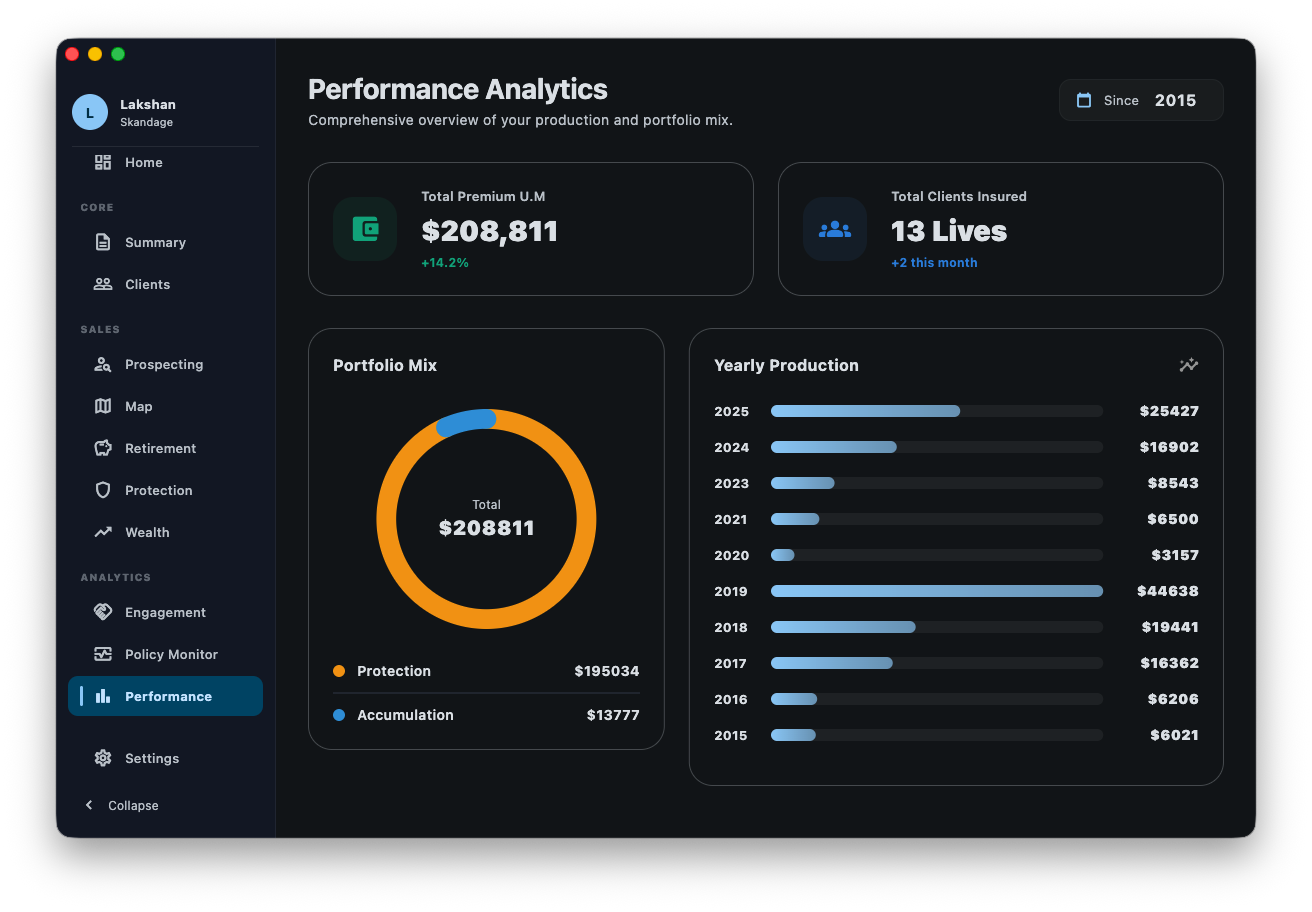Select the Protection shield icon
Viewport: 1312px width, 912px height.
pos(103,490)
